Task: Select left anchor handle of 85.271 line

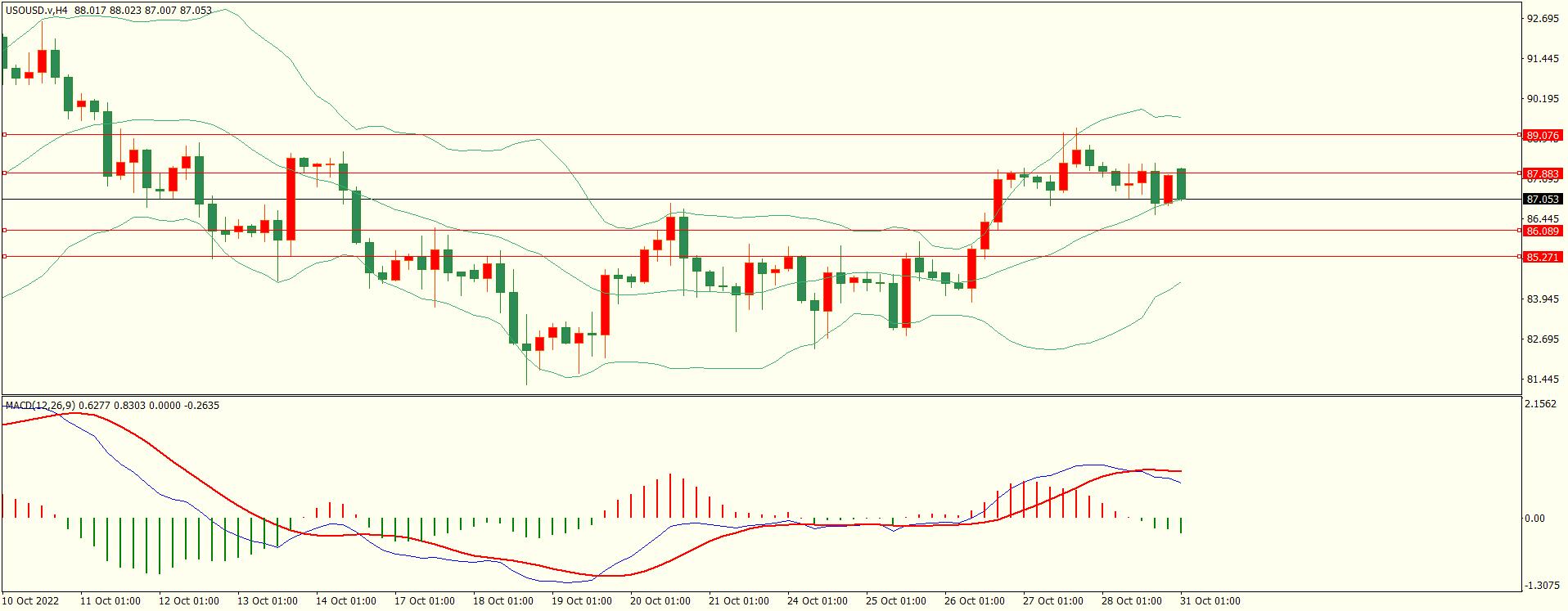Action: point(5,256)
